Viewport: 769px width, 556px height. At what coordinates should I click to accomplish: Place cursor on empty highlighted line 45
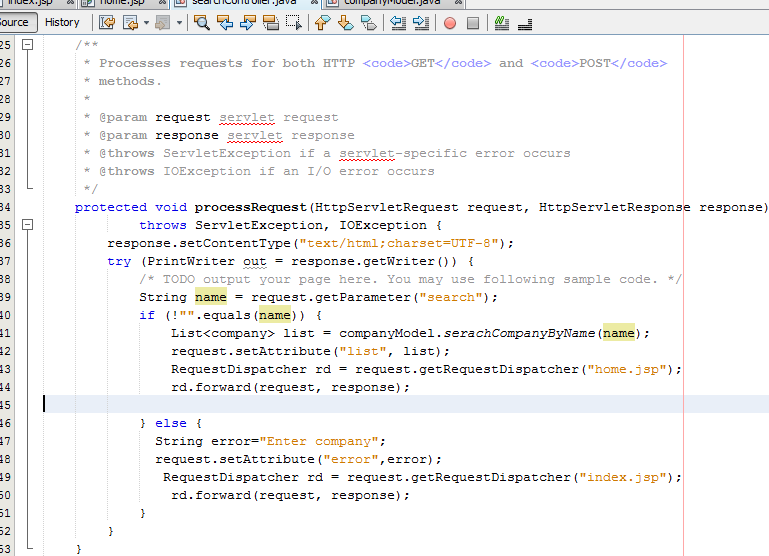[406, 404]
